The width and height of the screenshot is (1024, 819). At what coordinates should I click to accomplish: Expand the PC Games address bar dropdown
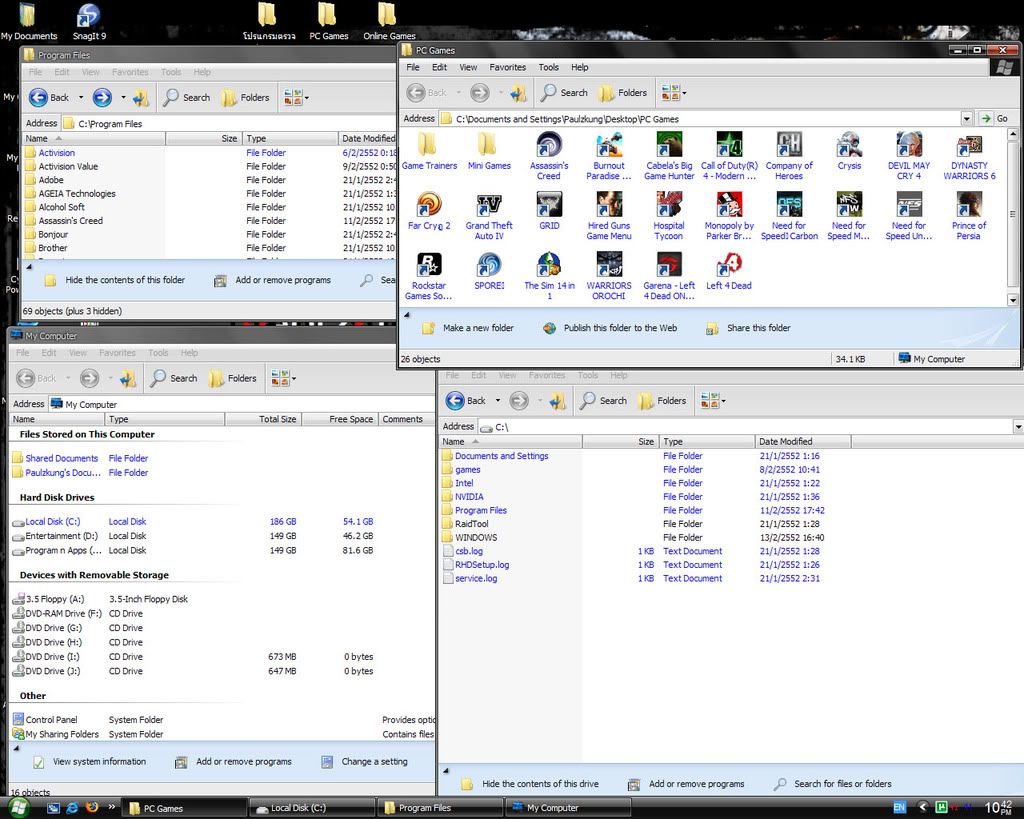[x=966, y=118]
